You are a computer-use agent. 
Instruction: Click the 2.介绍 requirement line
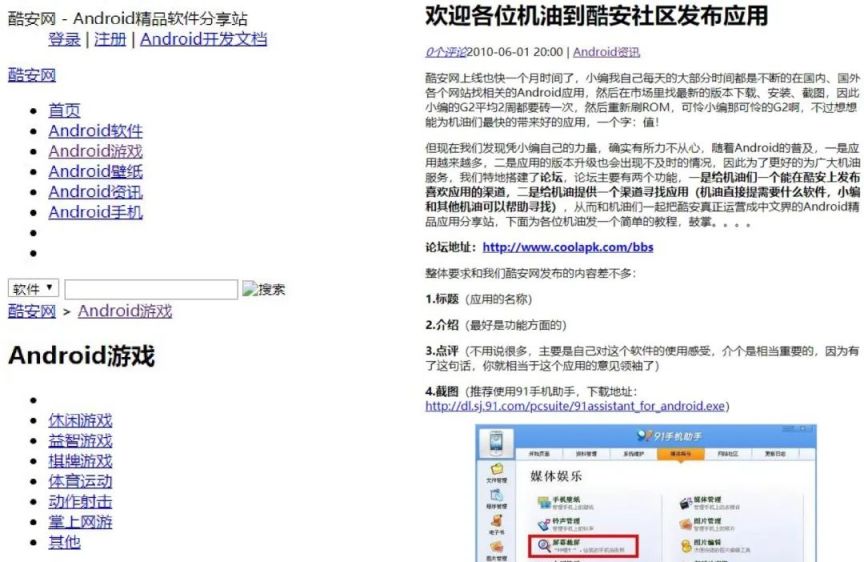click(495, 325)
